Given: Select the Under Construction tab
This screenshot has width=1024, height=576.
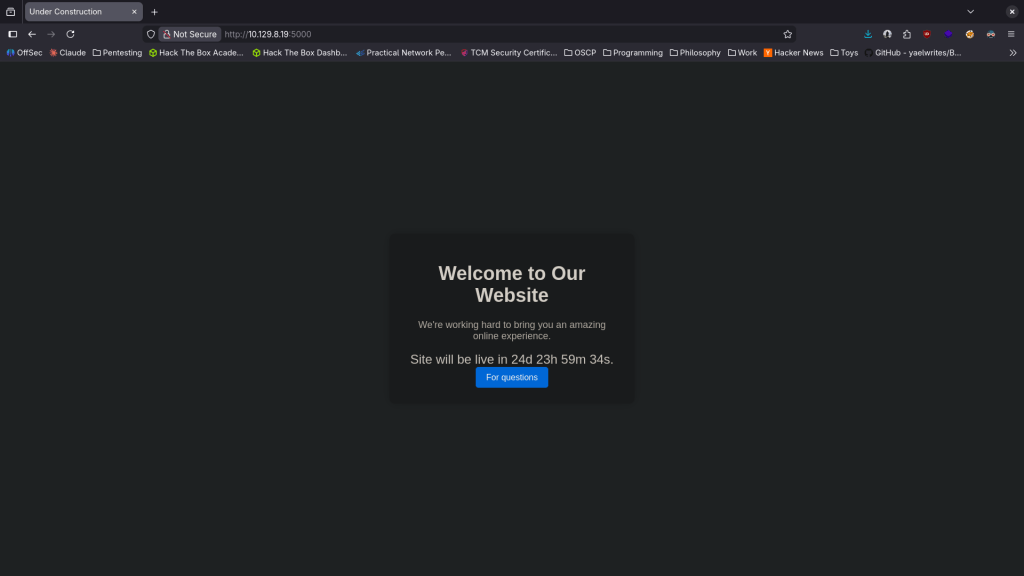Looking at the screenshot, I should tap(75, 12).
